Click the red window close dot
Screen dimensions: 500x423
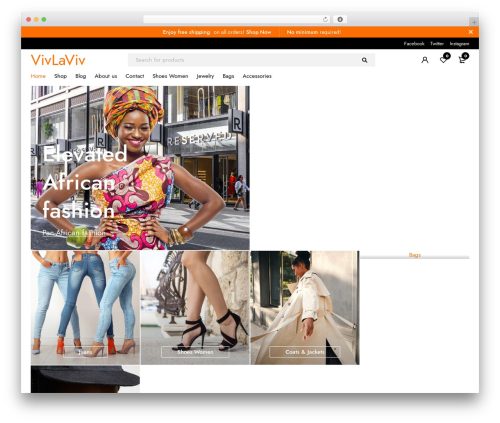pos(29,19)
